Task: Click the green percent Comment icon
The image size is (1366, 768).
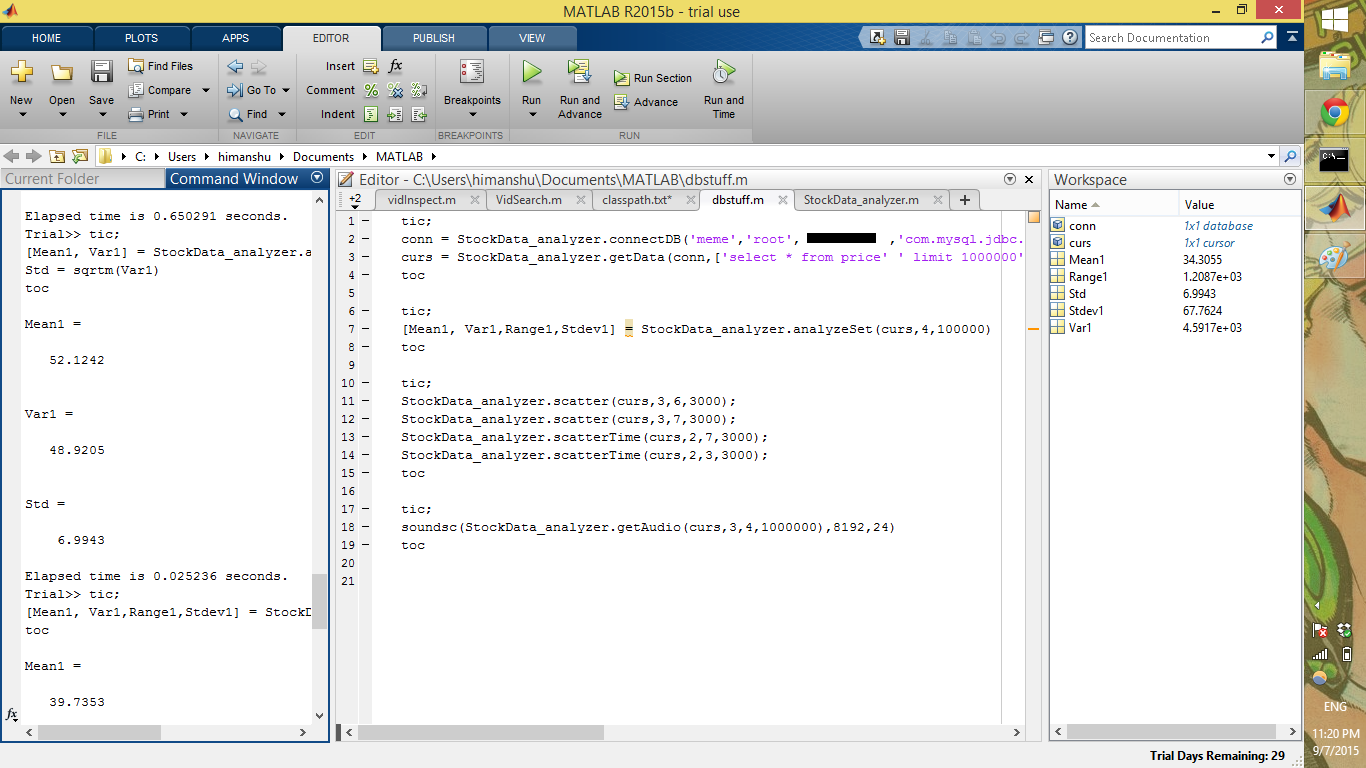Action: coord(371,90)
